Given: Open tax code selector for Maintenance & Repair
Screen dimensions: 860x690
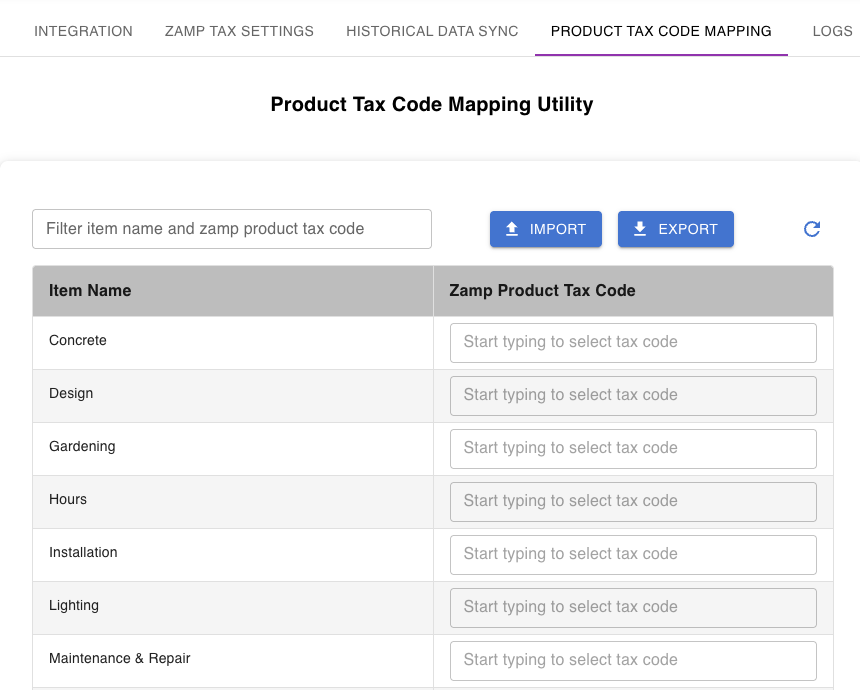Looking at the screenshot, I should point(633,661).
